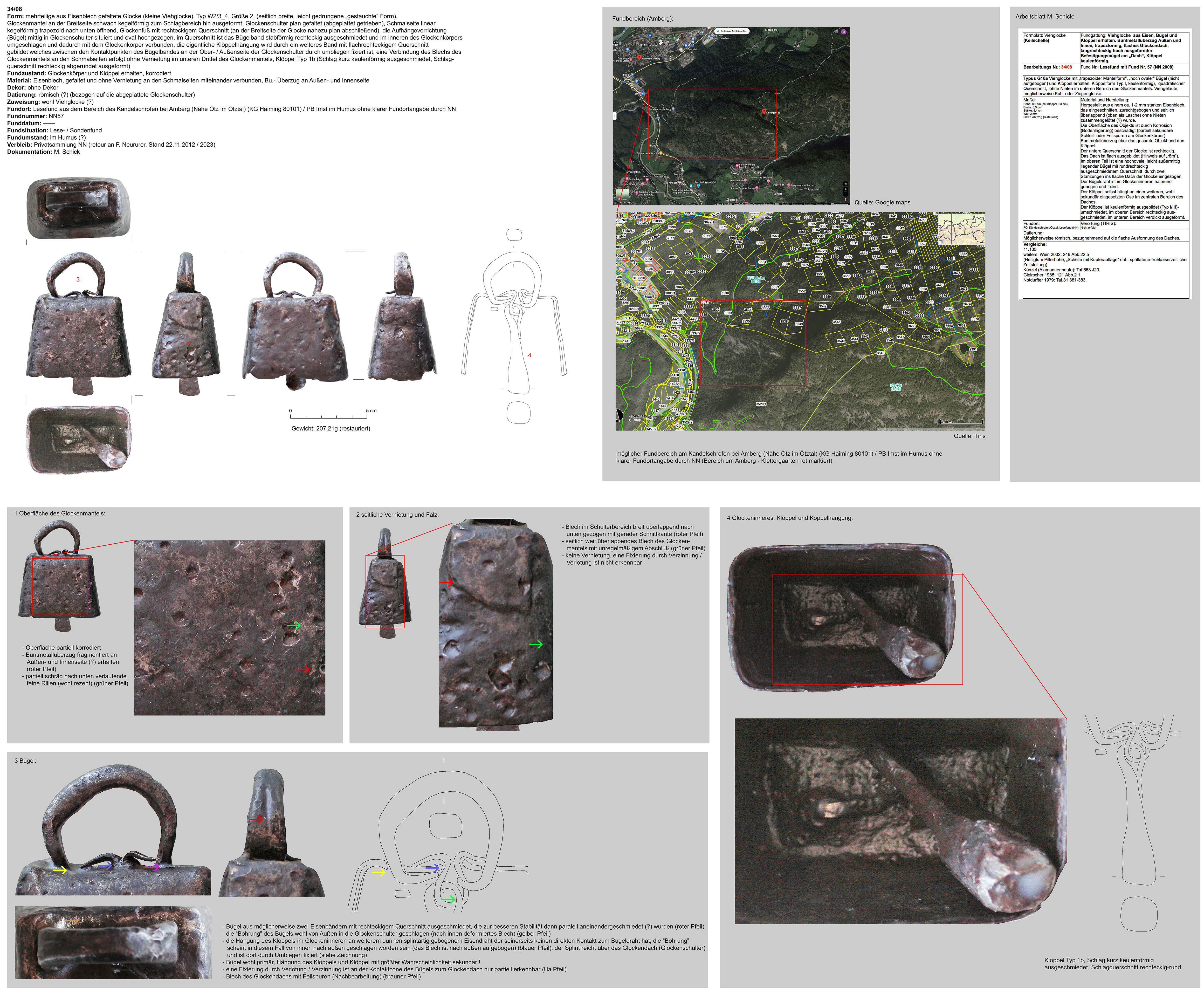Click the red Apartment Amberg pin
This screenshot has height=994, width=1204.
(639, 57)
